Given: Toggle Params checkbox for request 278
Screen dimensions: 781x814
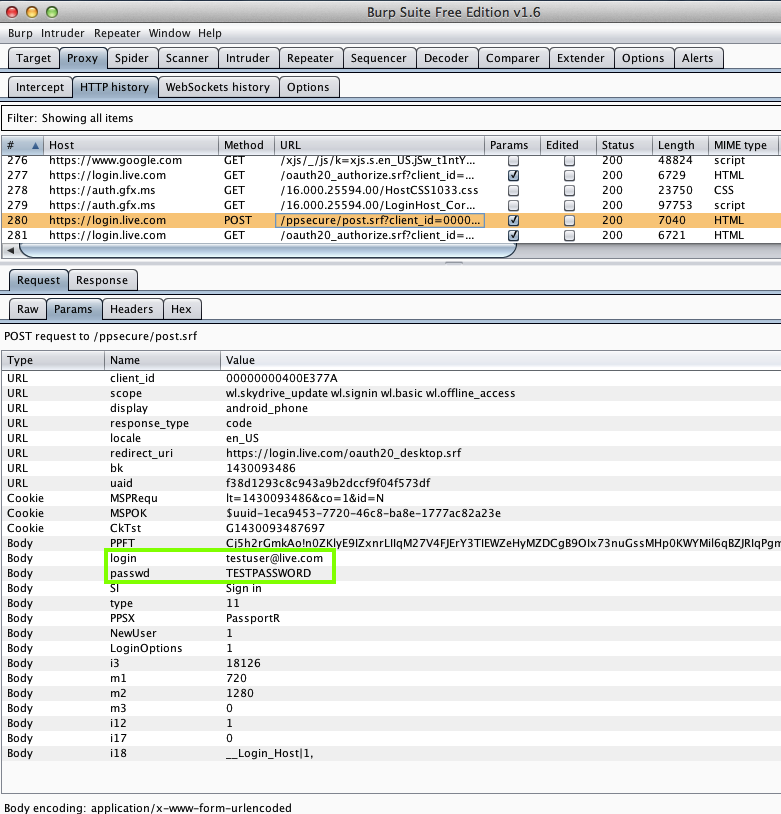Looking at the screenshot, I should [513, 190].
